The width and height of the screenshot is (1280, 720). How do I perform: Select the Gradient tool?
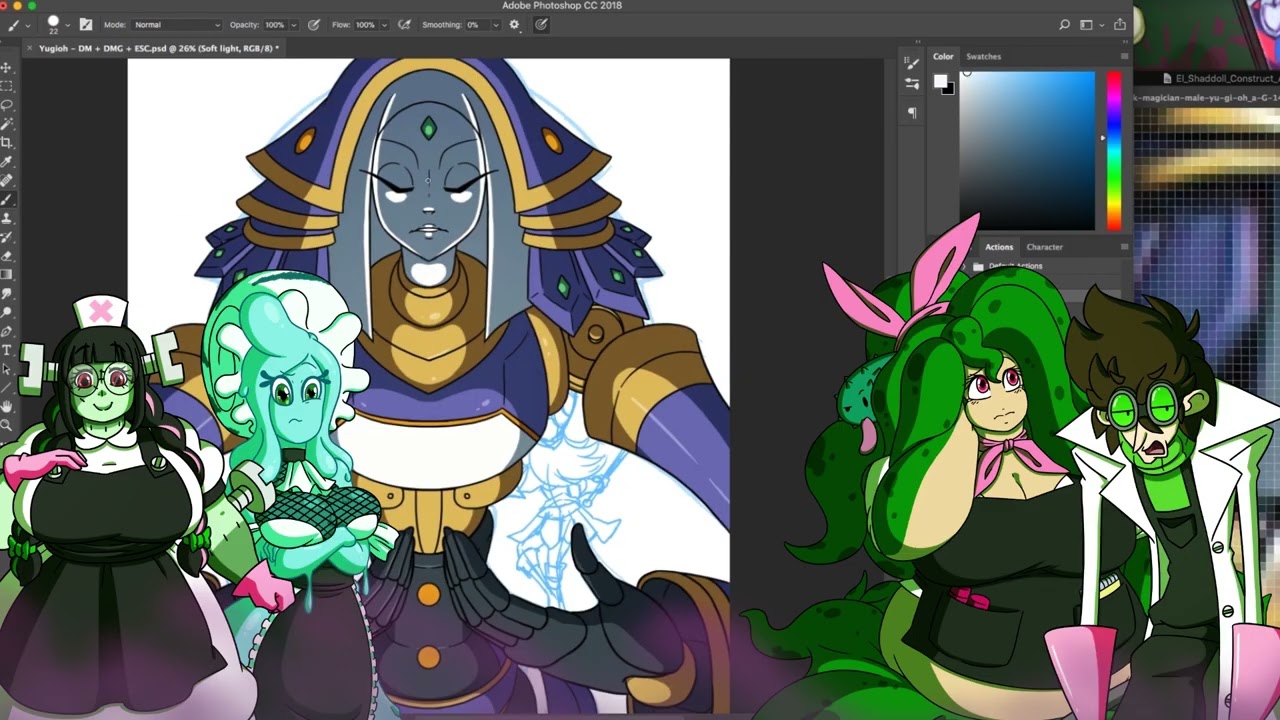point(6,275)
